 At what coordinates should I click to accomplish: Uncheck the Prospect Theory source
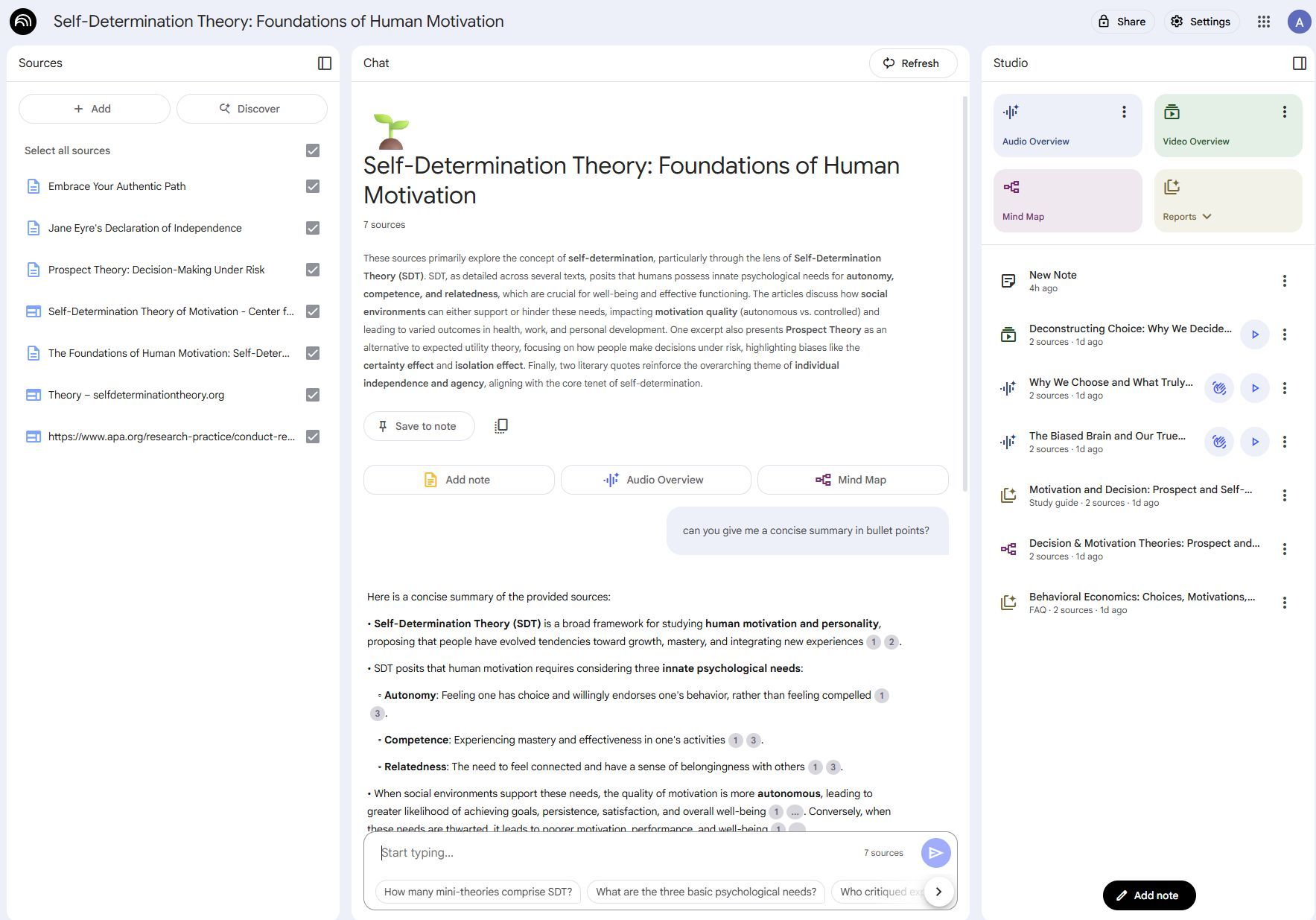click(312, 270)
